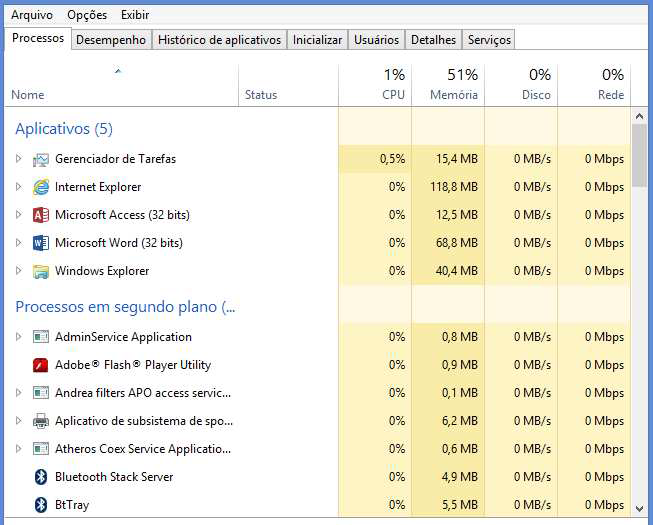Switch to the Histórico de aplicativos tab
This screenshot has height=525, width=653.
(219, 40)
